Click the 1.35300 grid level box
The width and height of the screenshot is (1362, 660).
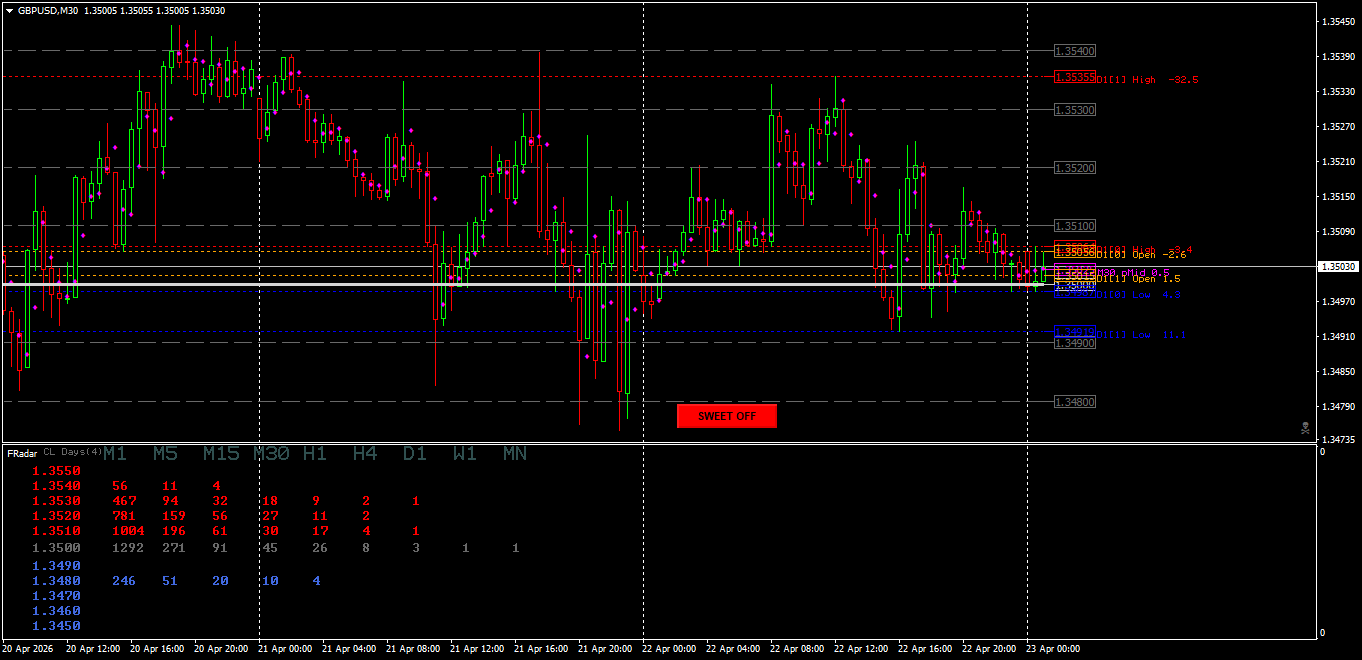[1075, 110]
